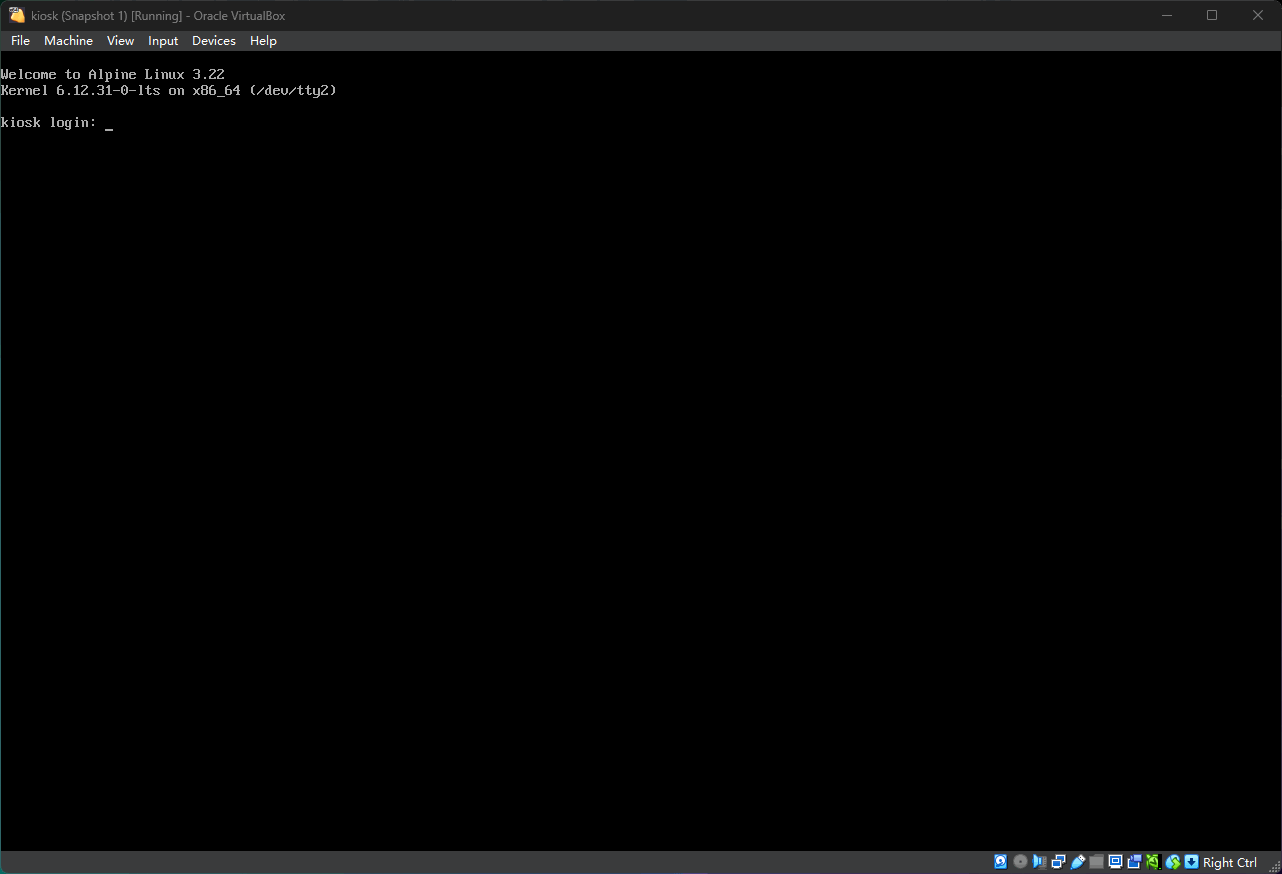Click the shared folders status icon
Viewport: 1282px width, 874px height.
(x=1096, y=862)
